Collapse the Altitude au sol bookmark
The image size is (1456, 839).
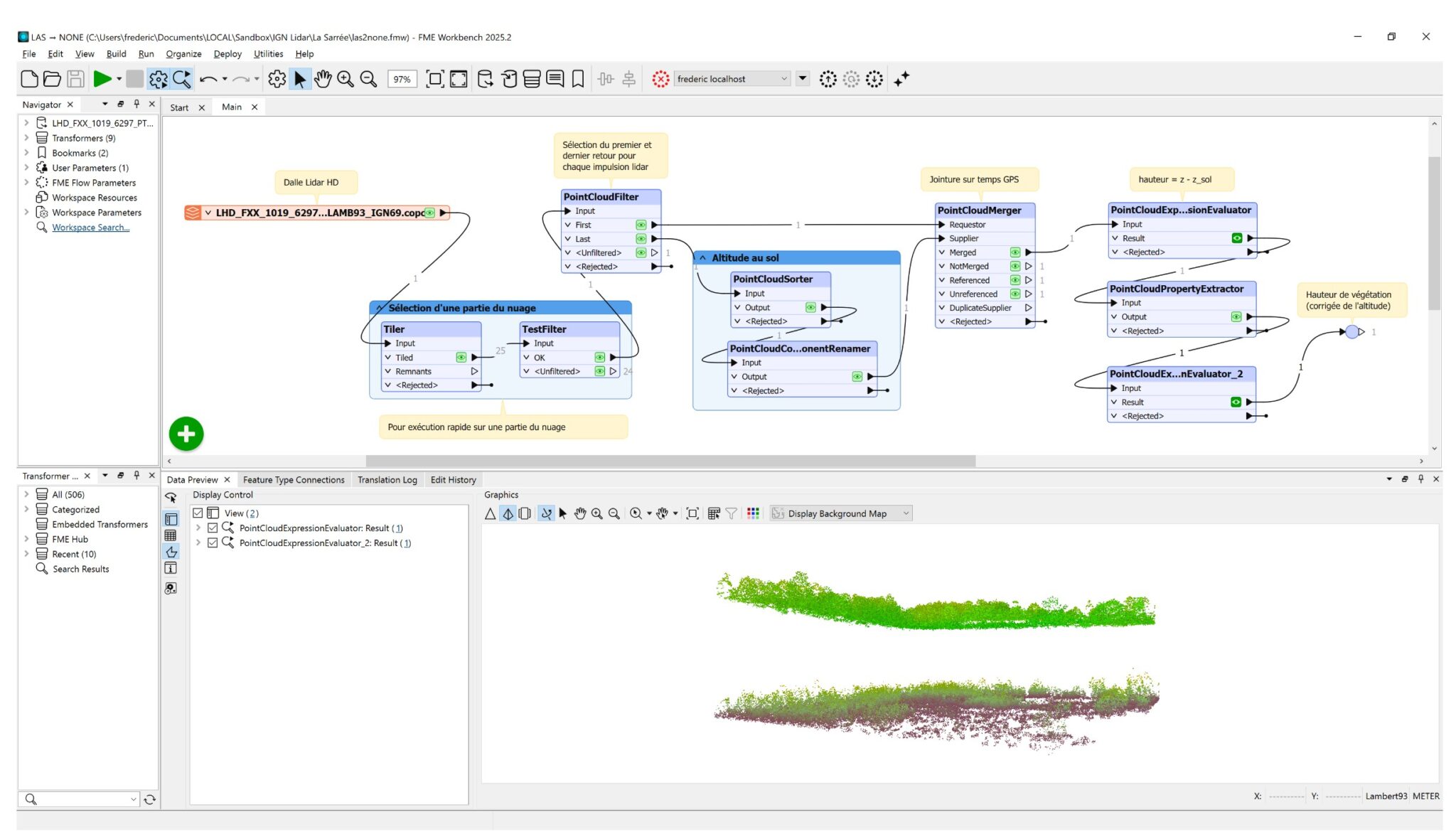click(702, 257)
